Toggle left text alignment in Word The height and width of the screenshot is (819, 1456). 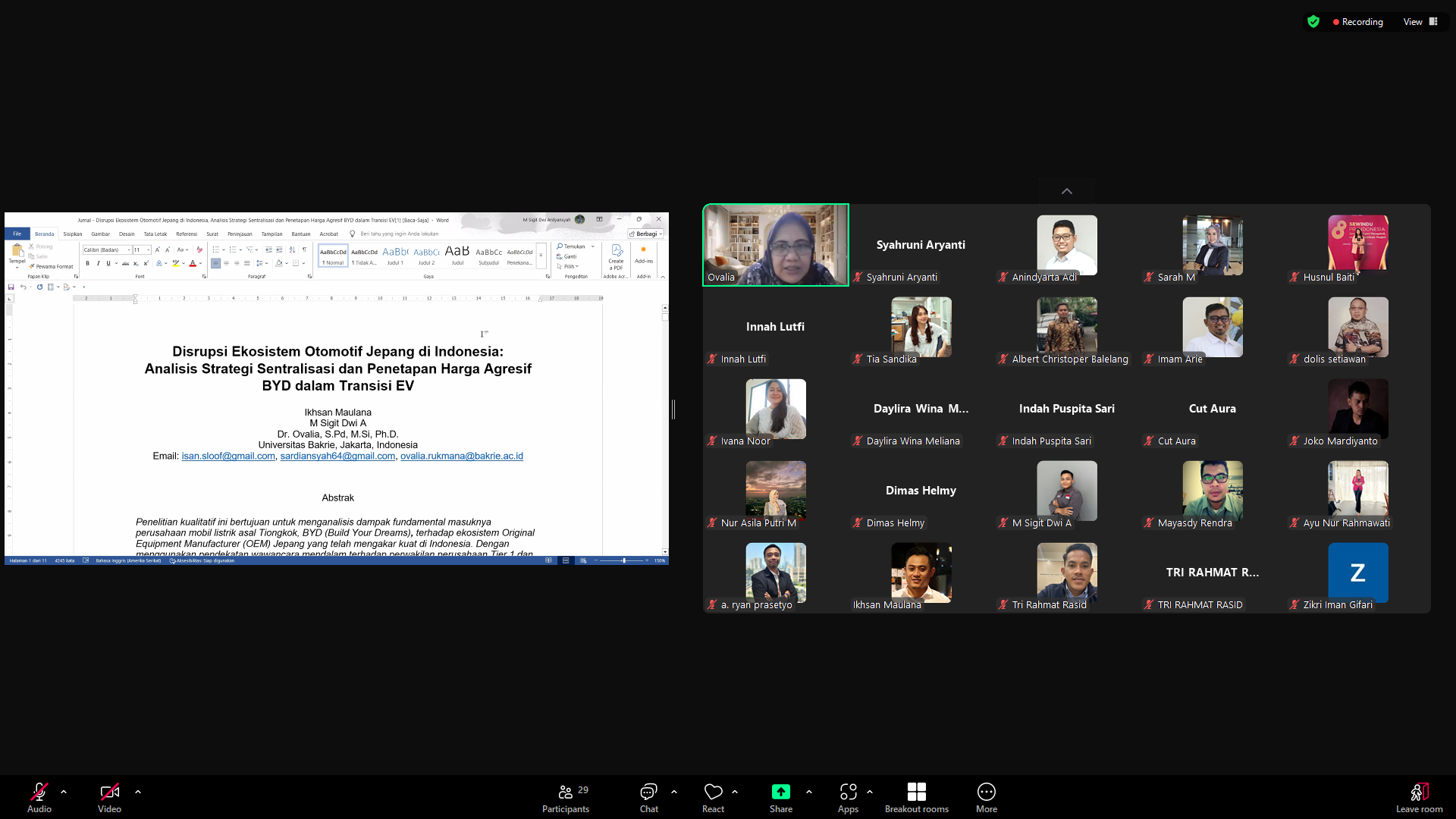215,263
